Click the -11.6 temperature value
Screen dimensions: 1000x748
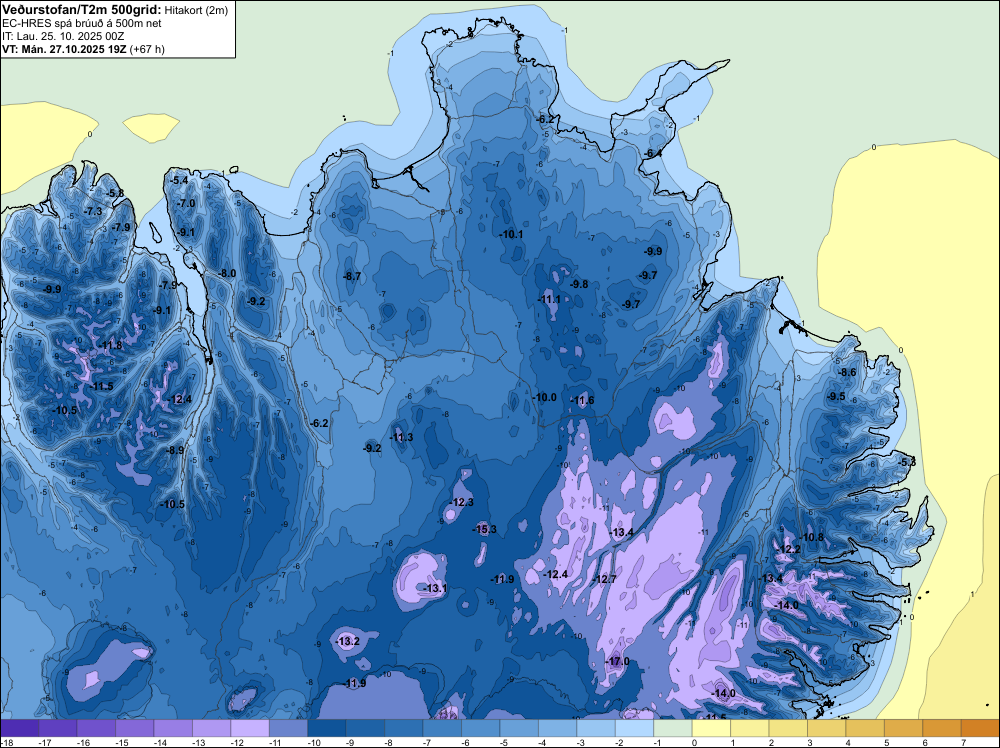[x=582, y=400]
